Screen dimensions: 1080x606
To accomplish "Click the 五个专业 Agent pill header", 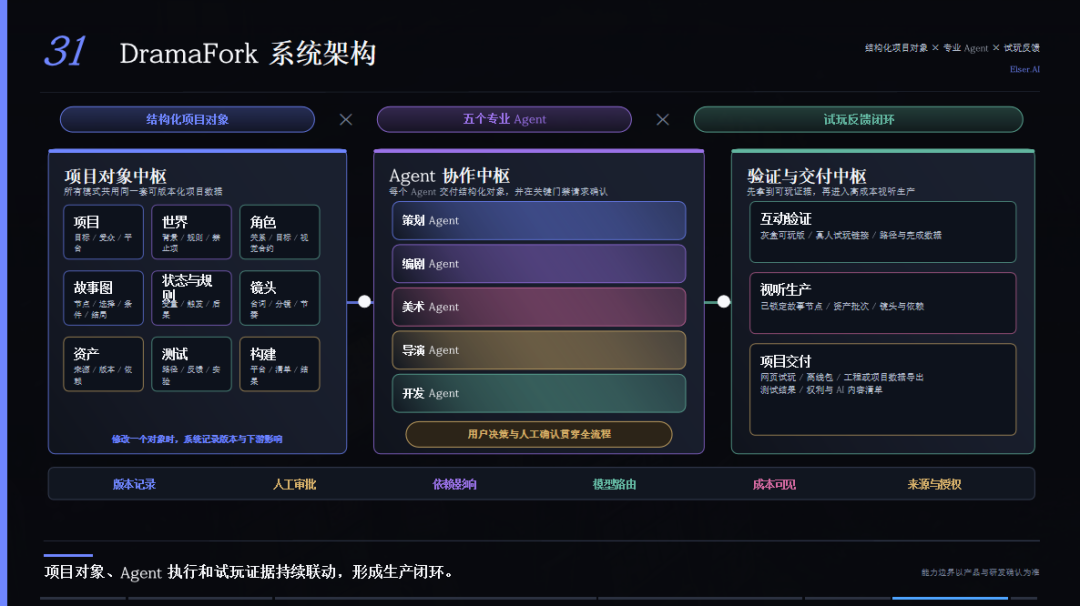I will 504,119.
